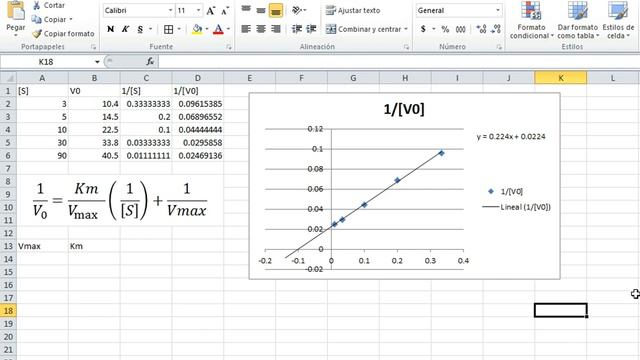
Task: Click the chart title 1/[V0]
Action: coord(404,109)
